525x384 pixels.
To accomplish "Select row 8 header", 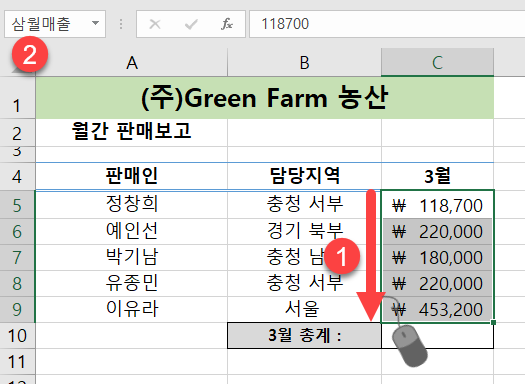I will 17,284.
